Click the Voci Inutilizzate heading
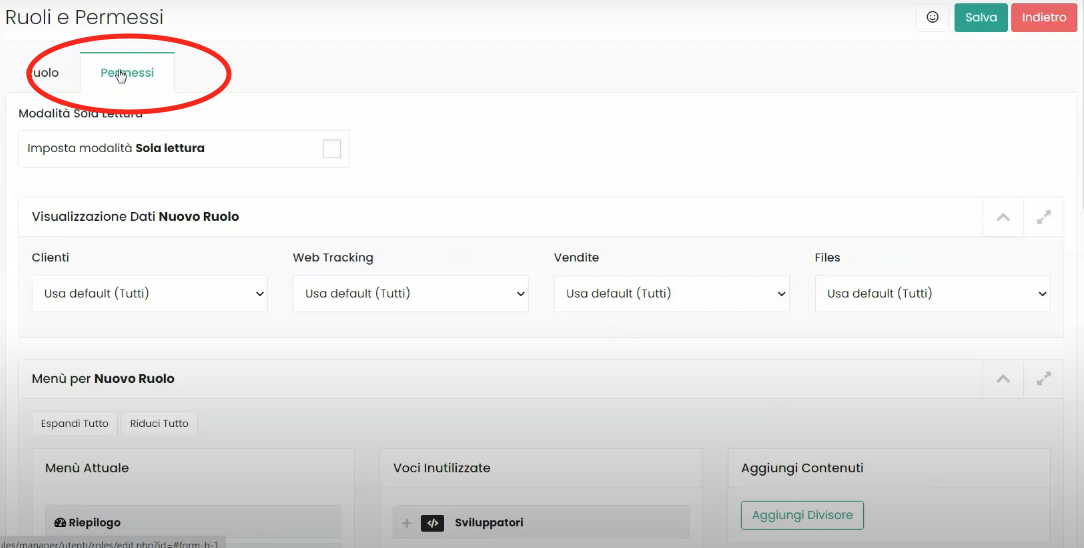Screen dimensions: 1084x548 [x=442, y=468]
